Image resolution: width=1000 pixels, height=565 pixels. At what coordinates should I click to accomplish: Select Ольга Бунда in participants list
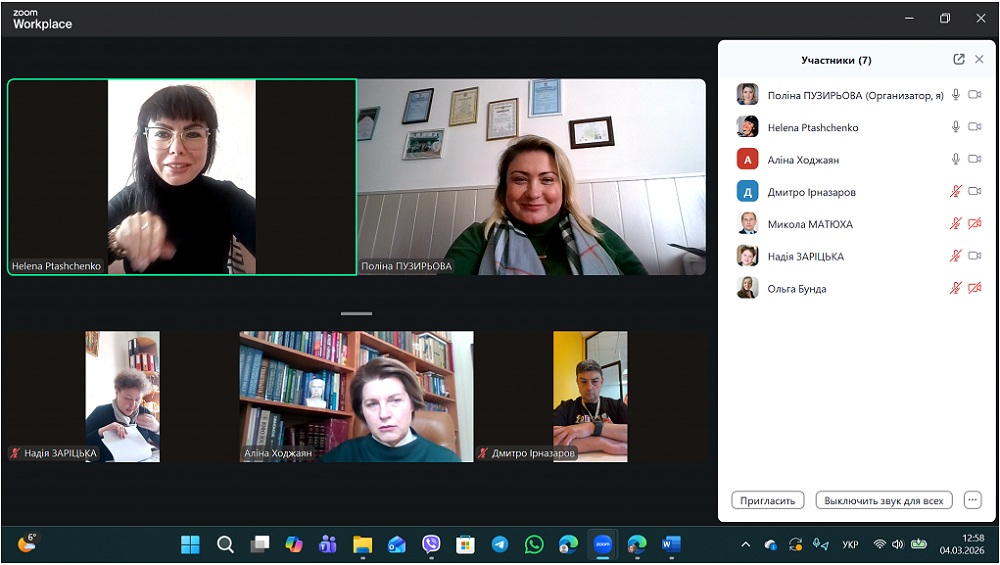tap(796, 289)
